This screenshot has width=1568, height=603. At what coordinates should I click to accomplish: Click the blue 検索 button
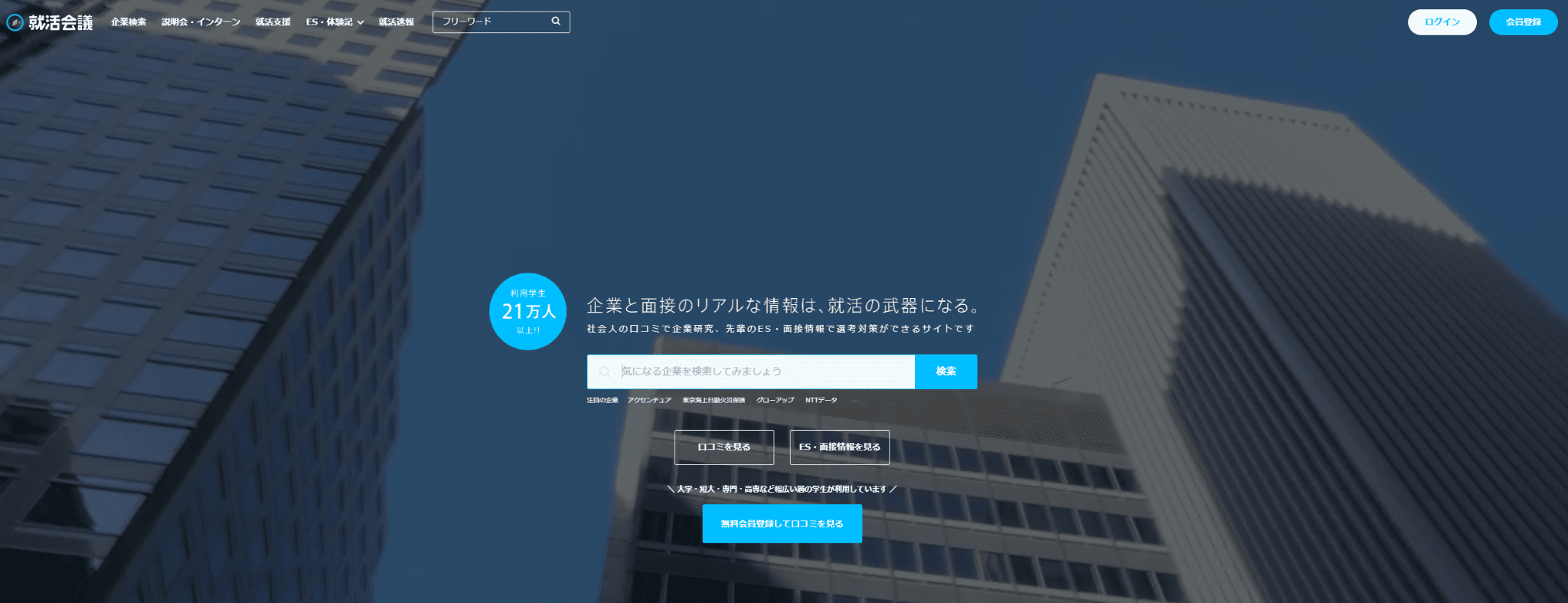(946, 372)
